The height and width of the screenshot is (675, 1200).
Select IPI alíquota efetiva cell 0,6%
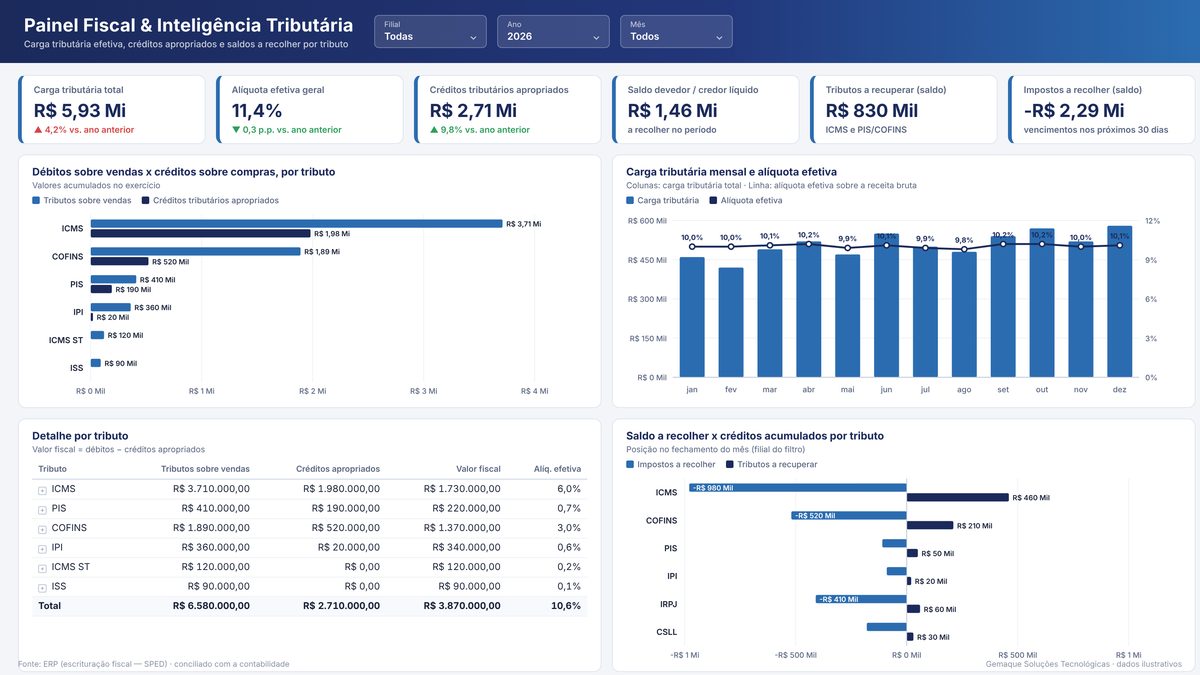[569, 548]
